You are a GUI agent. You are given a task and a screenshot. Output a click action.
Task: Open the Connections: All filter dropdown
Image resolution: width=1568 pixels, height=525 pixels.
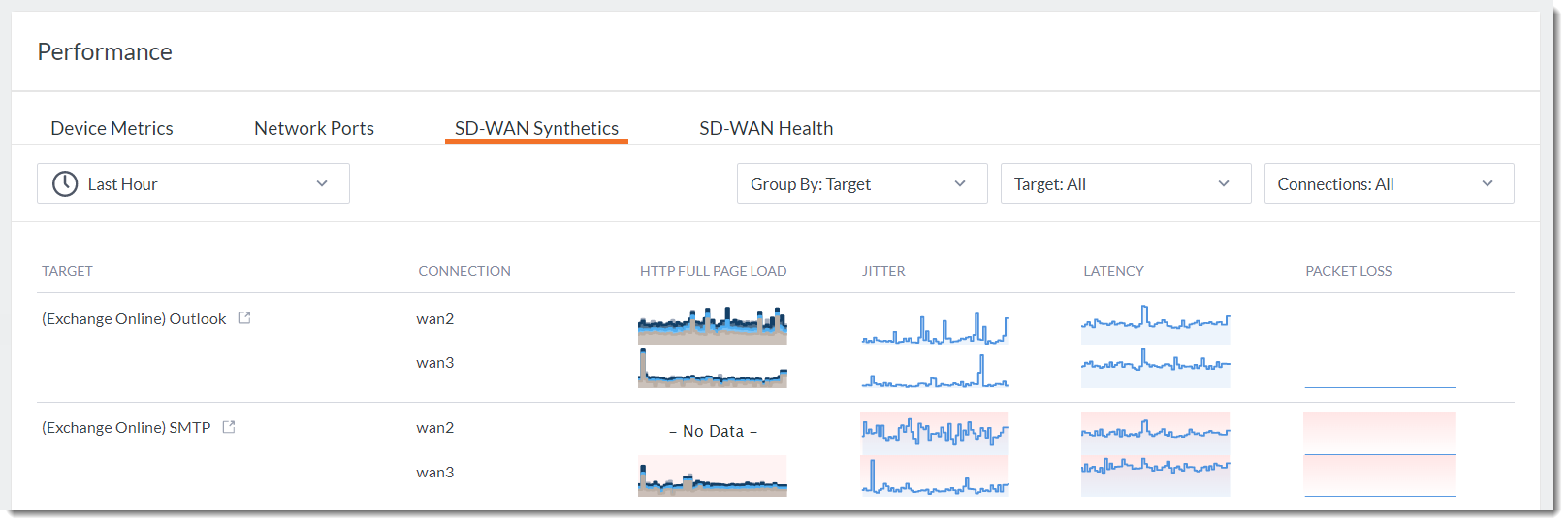click(x=1388, y=183)
